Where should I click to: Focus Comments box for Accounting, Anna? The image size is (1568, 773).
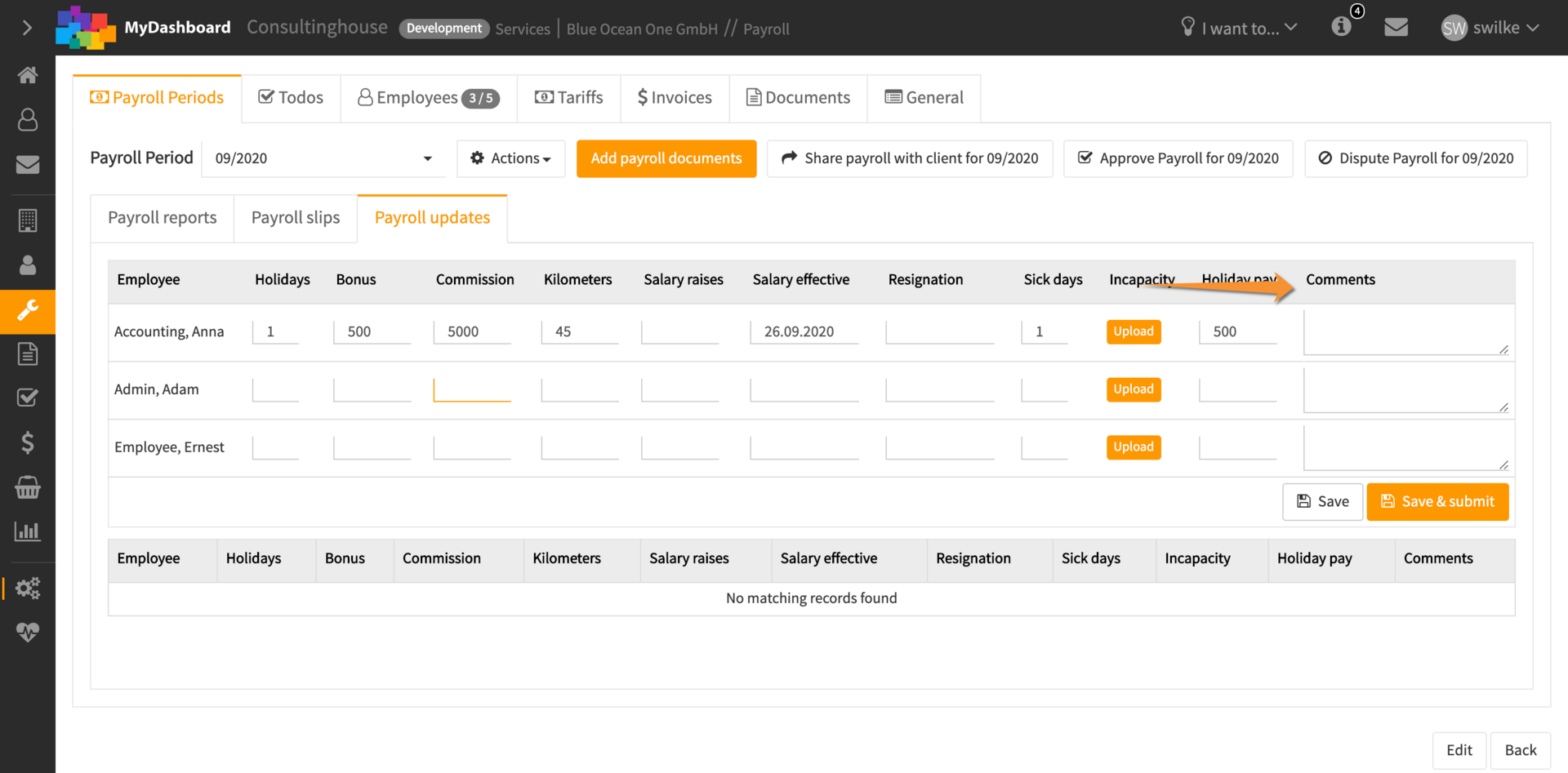pos(1406,332)
